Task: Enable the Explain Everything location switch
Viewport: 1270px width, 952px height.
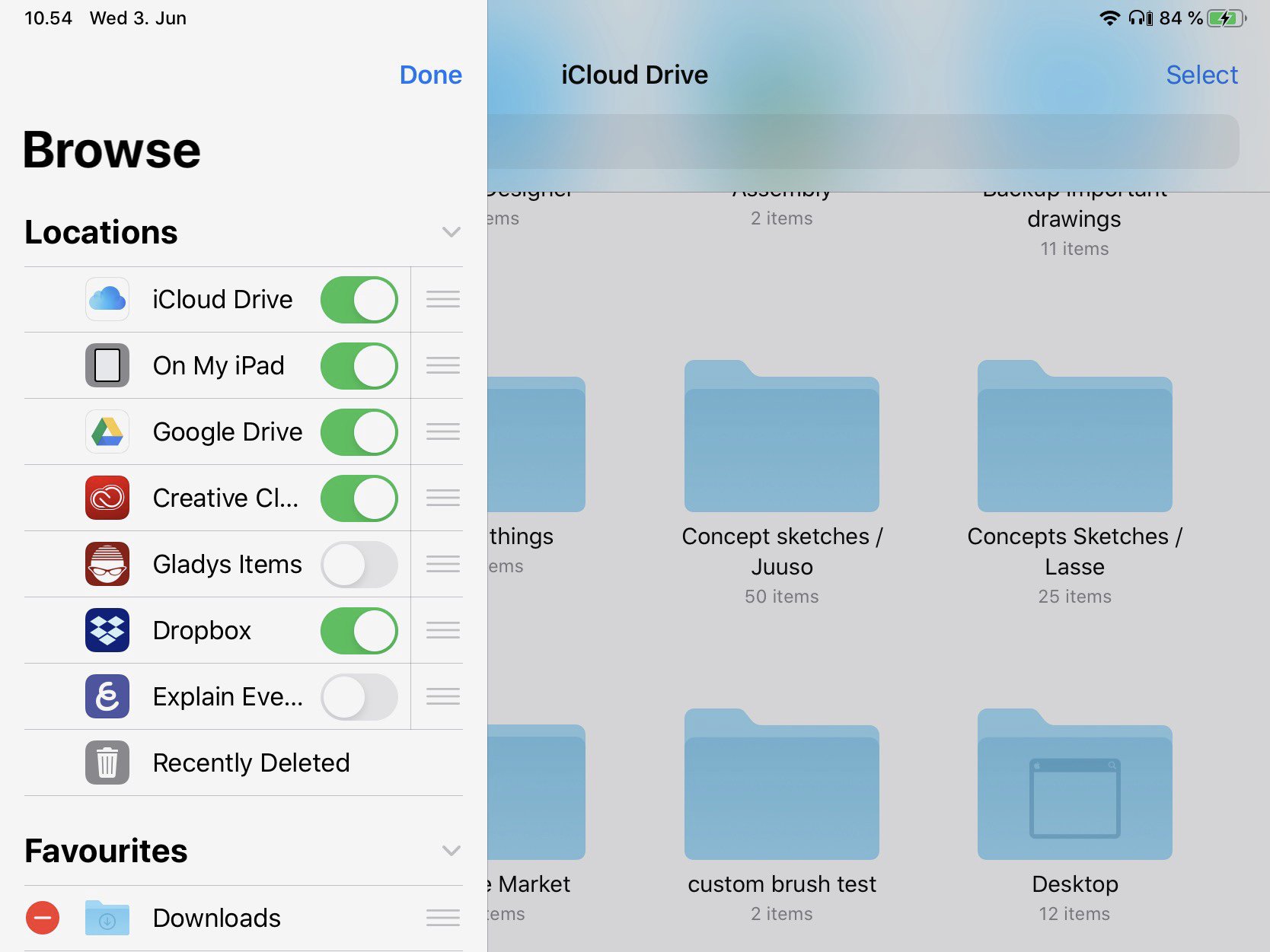Action: 359,696
